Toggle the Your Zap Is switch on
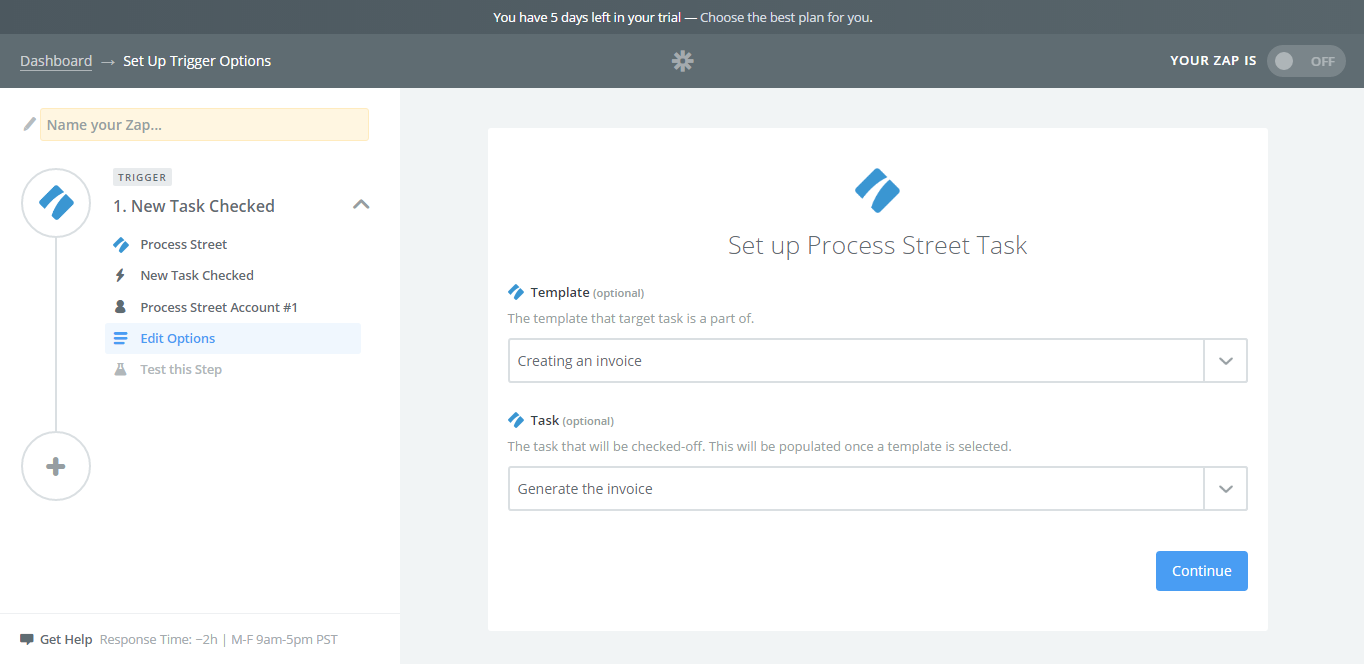The width and height of the screenshot is (1364, 664). click(1305, 61)
